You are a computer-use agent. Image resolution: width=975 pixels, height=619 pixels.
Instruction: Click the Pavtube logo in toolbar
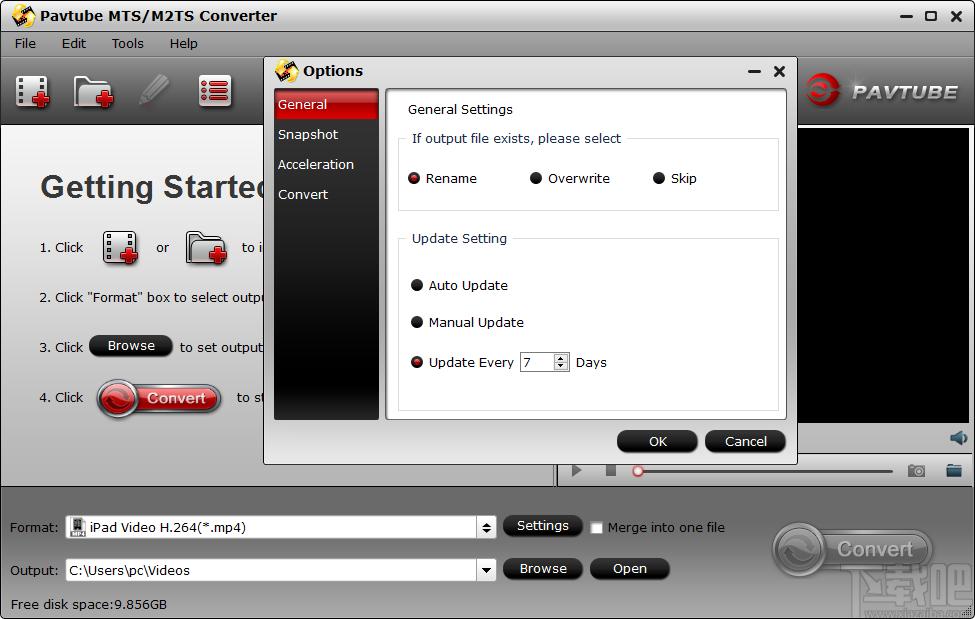[x=882, y=91]
